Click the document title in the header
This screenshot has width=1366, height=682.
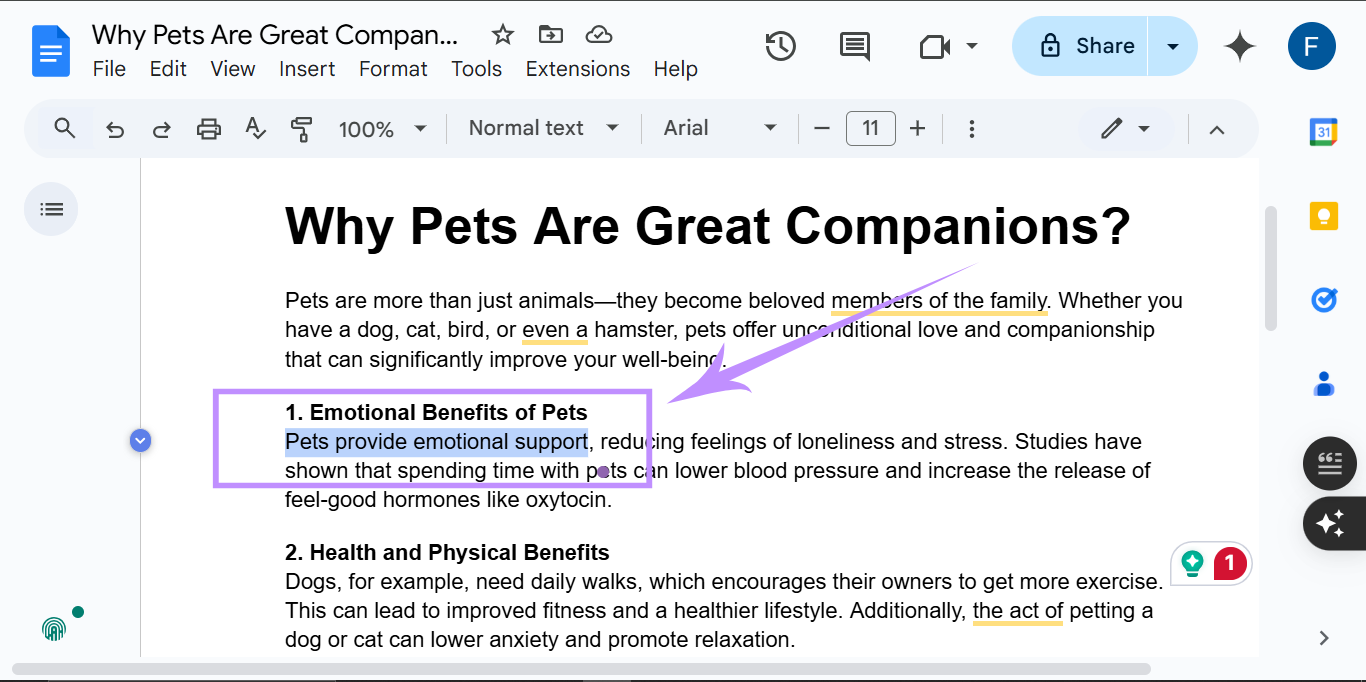[275, 35]
